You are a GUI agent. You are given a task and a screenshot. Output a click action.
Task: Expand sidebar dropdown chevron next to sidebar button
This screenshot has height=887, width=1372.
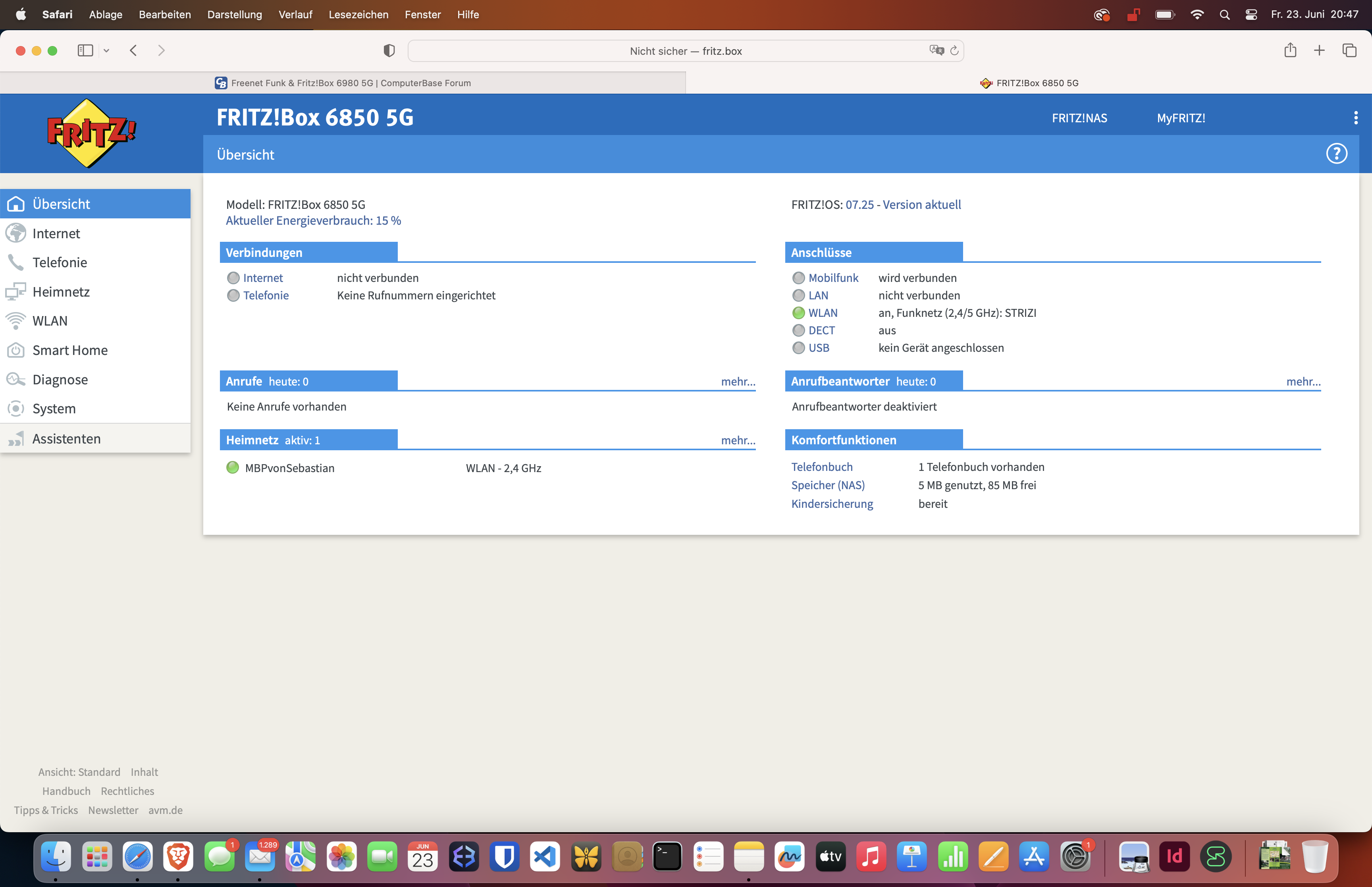(x=106, y=51)
